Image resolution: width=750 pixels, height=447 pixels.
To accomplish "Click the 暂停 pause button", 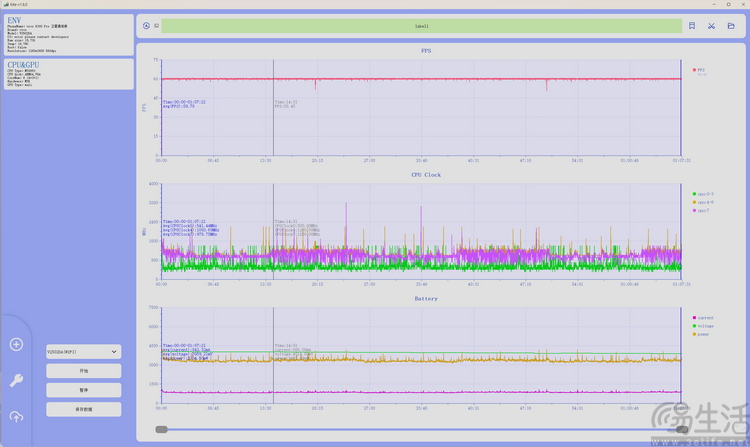I will pyautogui.click(x=83, y=390).
